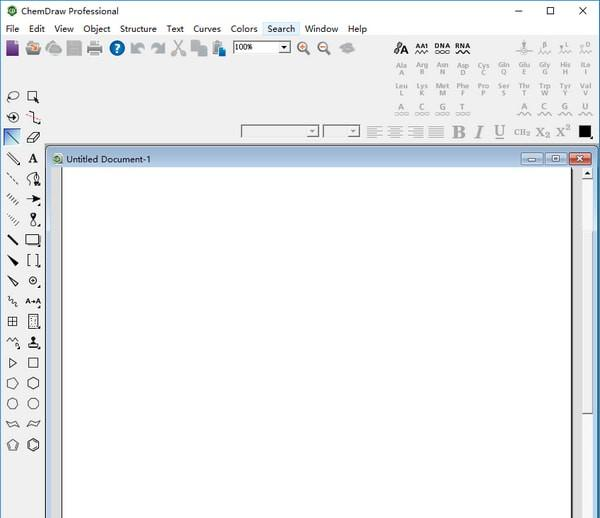This screenshot has width=600, height=518.
Task: Select the Lasso selection tool
Action: point(13,96)
